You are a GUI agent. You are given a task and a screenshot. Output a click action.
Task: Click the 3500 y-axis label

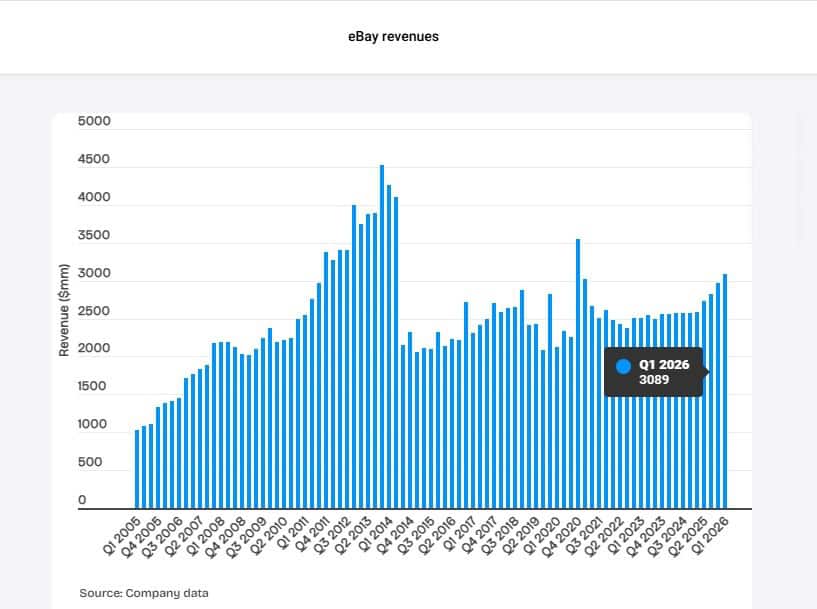tap(94, 235)
